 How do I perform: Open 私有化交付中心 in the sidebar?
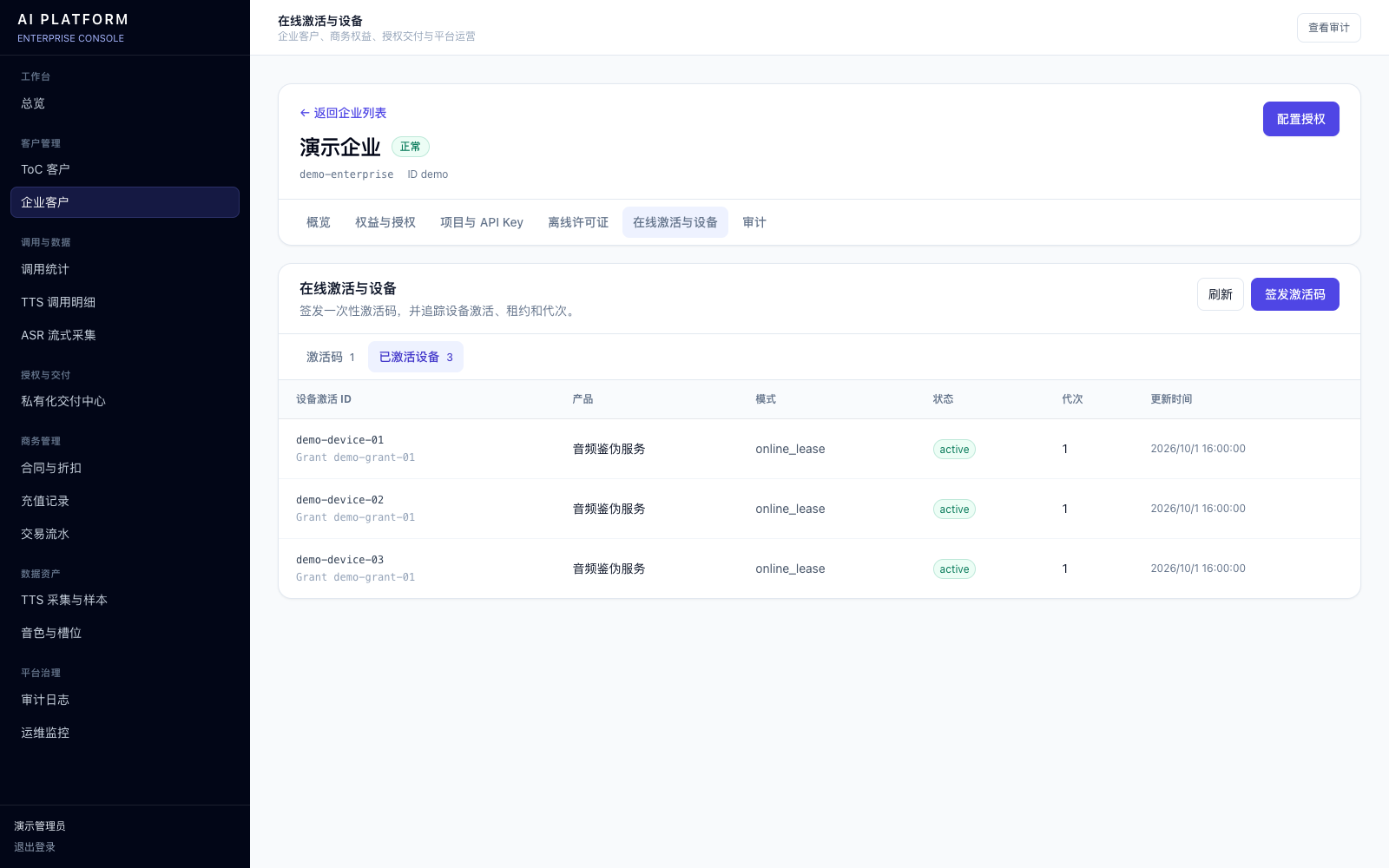[125, 401]
